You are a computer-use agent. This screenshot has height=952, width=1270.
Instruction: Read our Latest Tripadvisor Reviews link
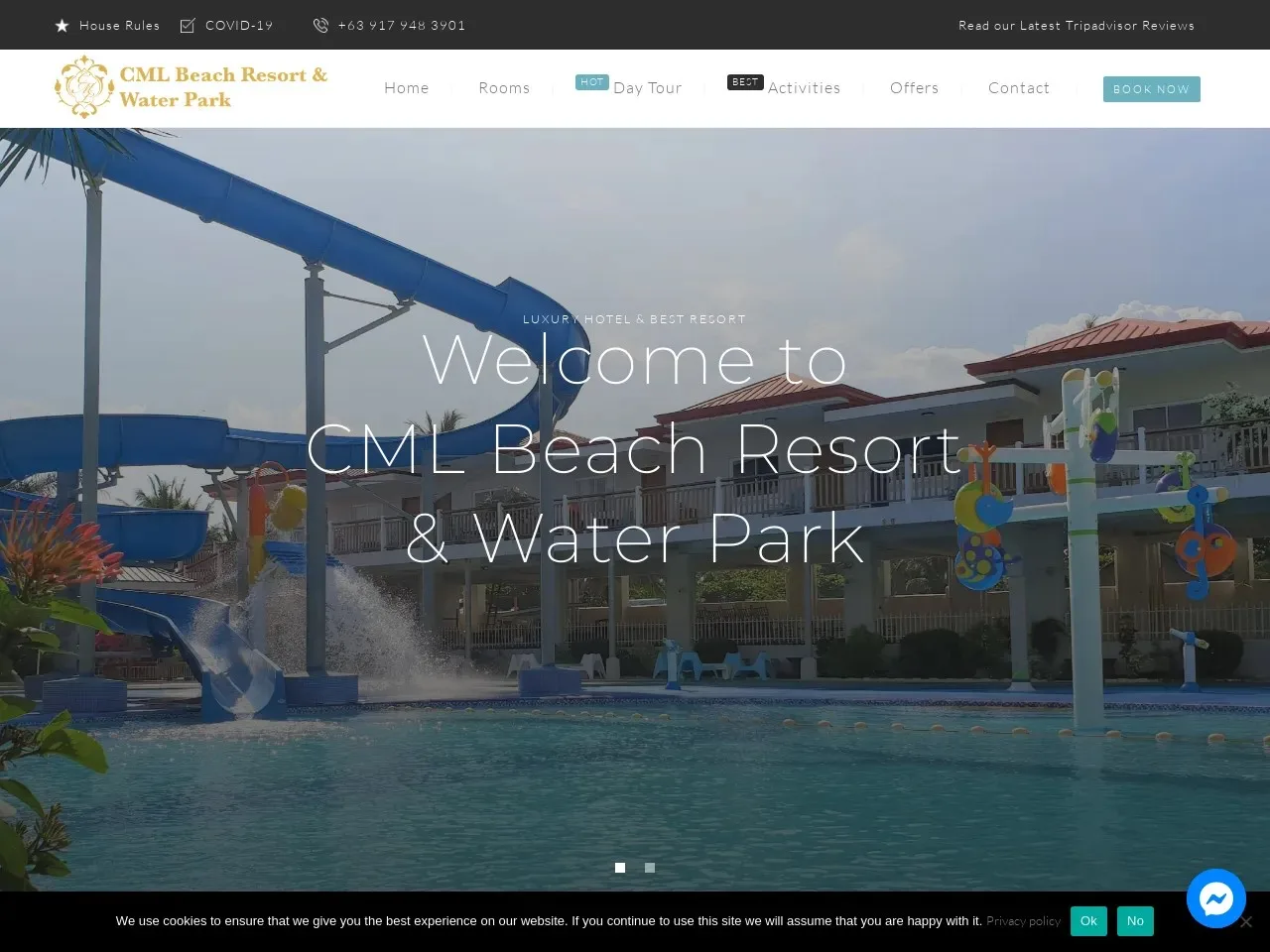point(1077,26)
